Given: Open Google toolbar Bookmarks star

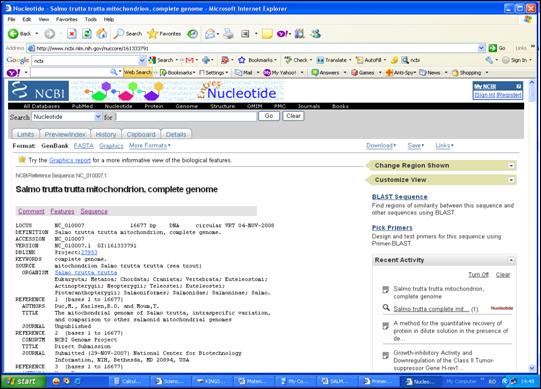Looking at the screenshot, I should click(x=242, y=60).
